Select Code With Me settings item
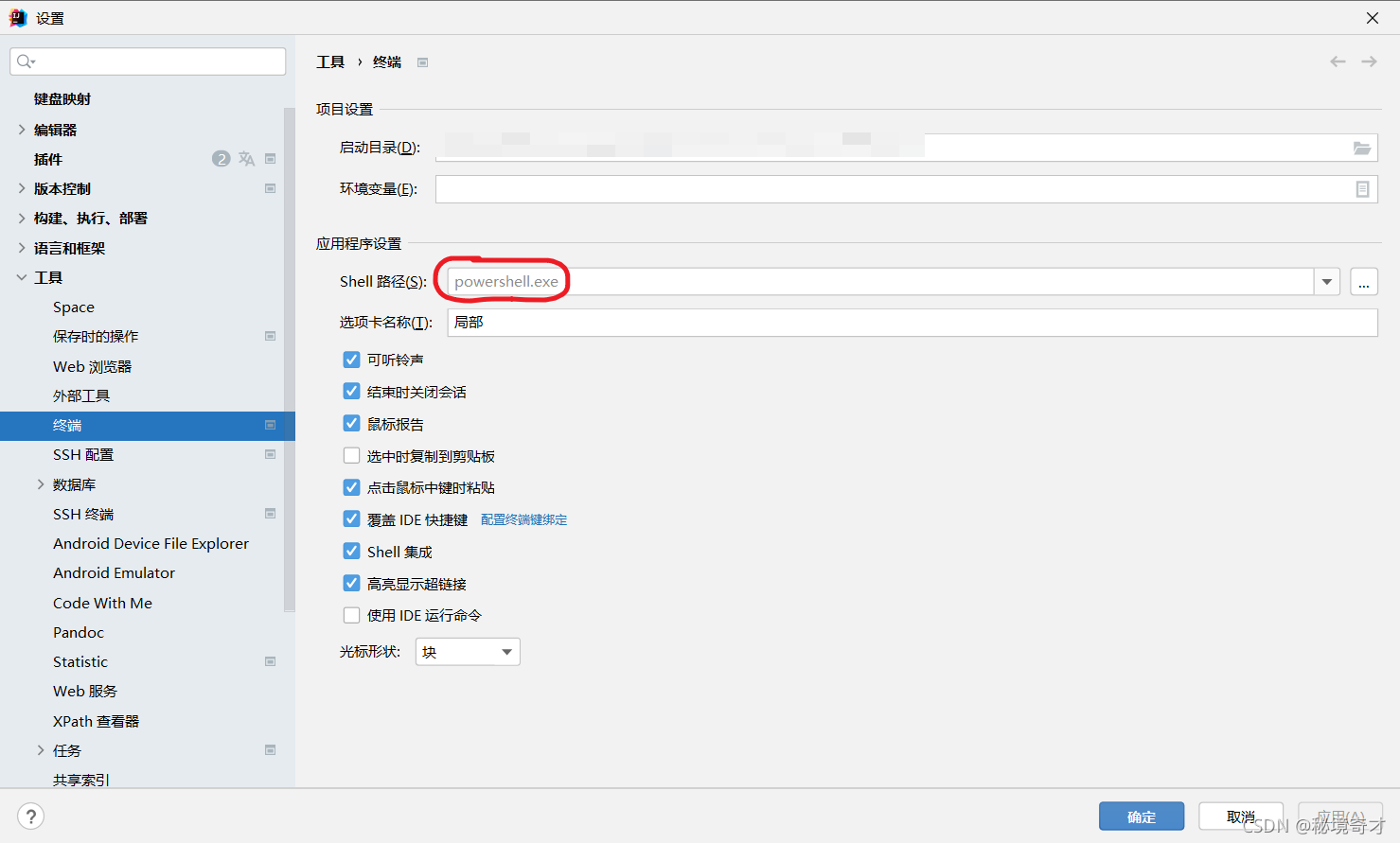 (x=102, y=603)
